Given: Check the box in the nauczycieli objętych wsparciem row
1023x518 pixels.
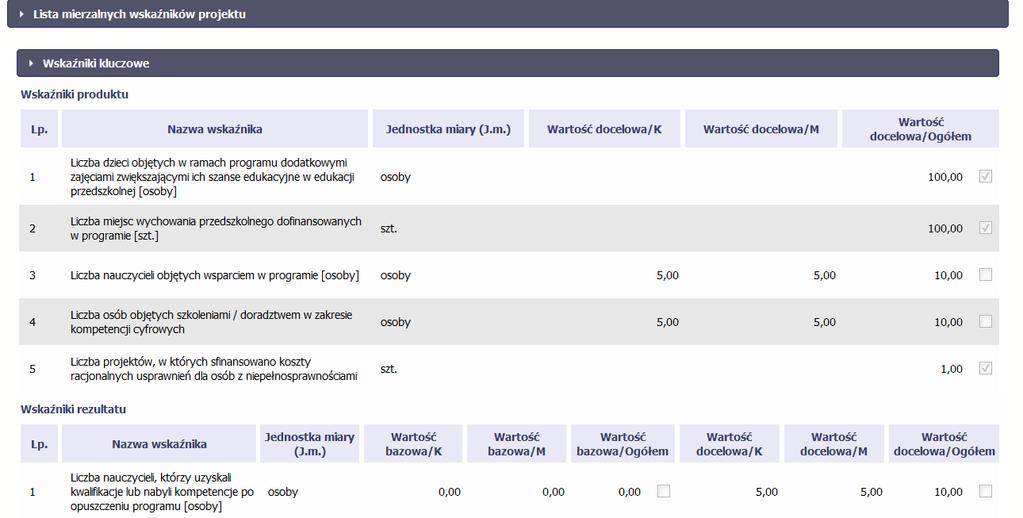Looking at the screenshot, I should tap(985, 275).
